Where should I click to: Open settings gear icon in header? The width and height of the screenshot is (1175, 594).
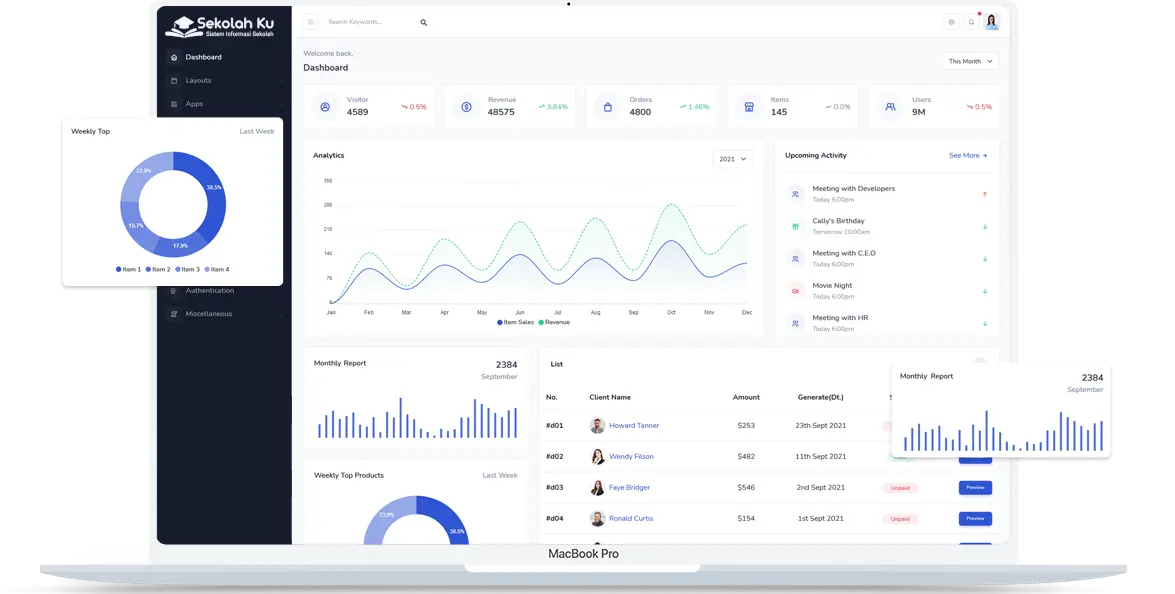tap(951, 22)
